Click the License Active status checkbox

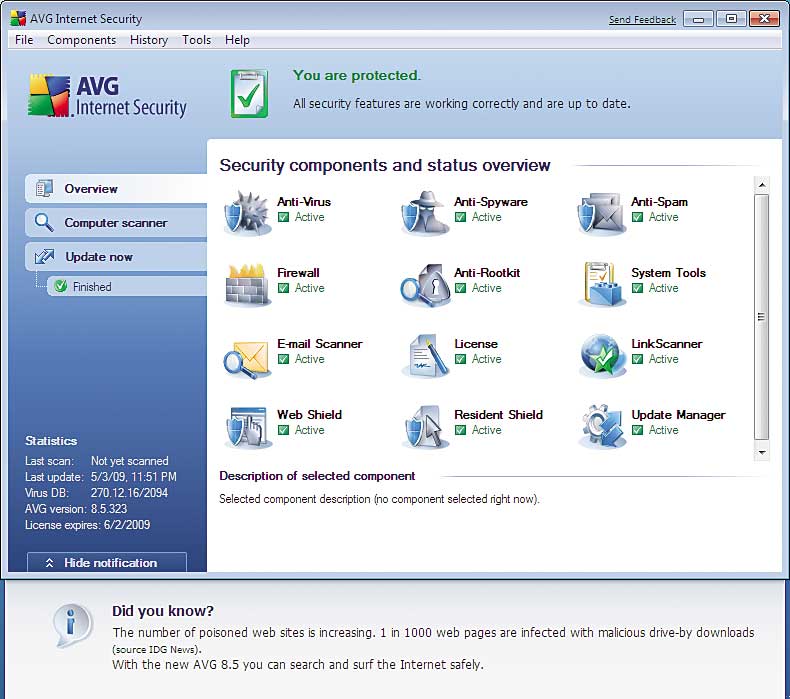tap(460, 359)
